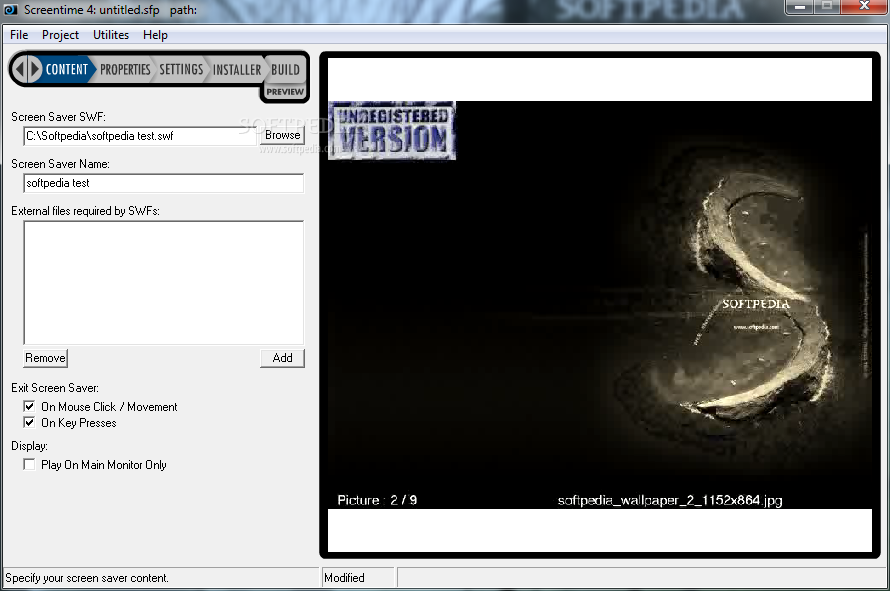Click the PREVIEW button
This screenshot has width=890, height=591.
coord(285,92)
